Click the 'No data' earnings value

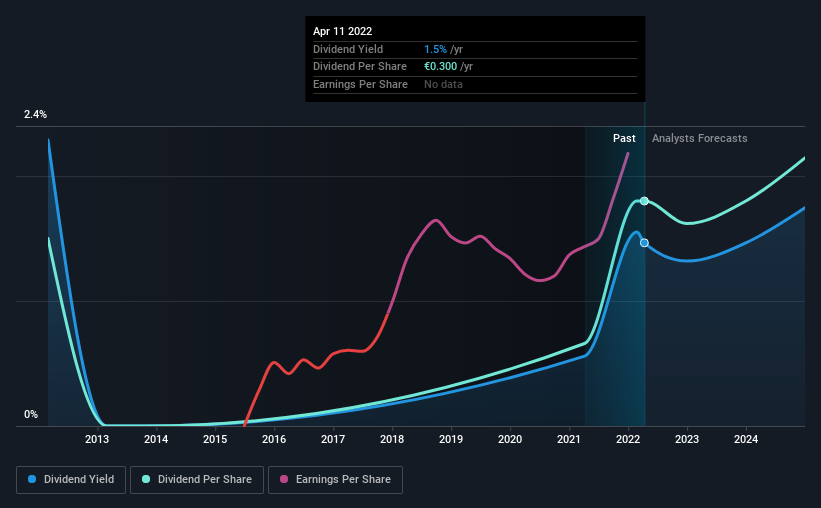coord(443,84)
